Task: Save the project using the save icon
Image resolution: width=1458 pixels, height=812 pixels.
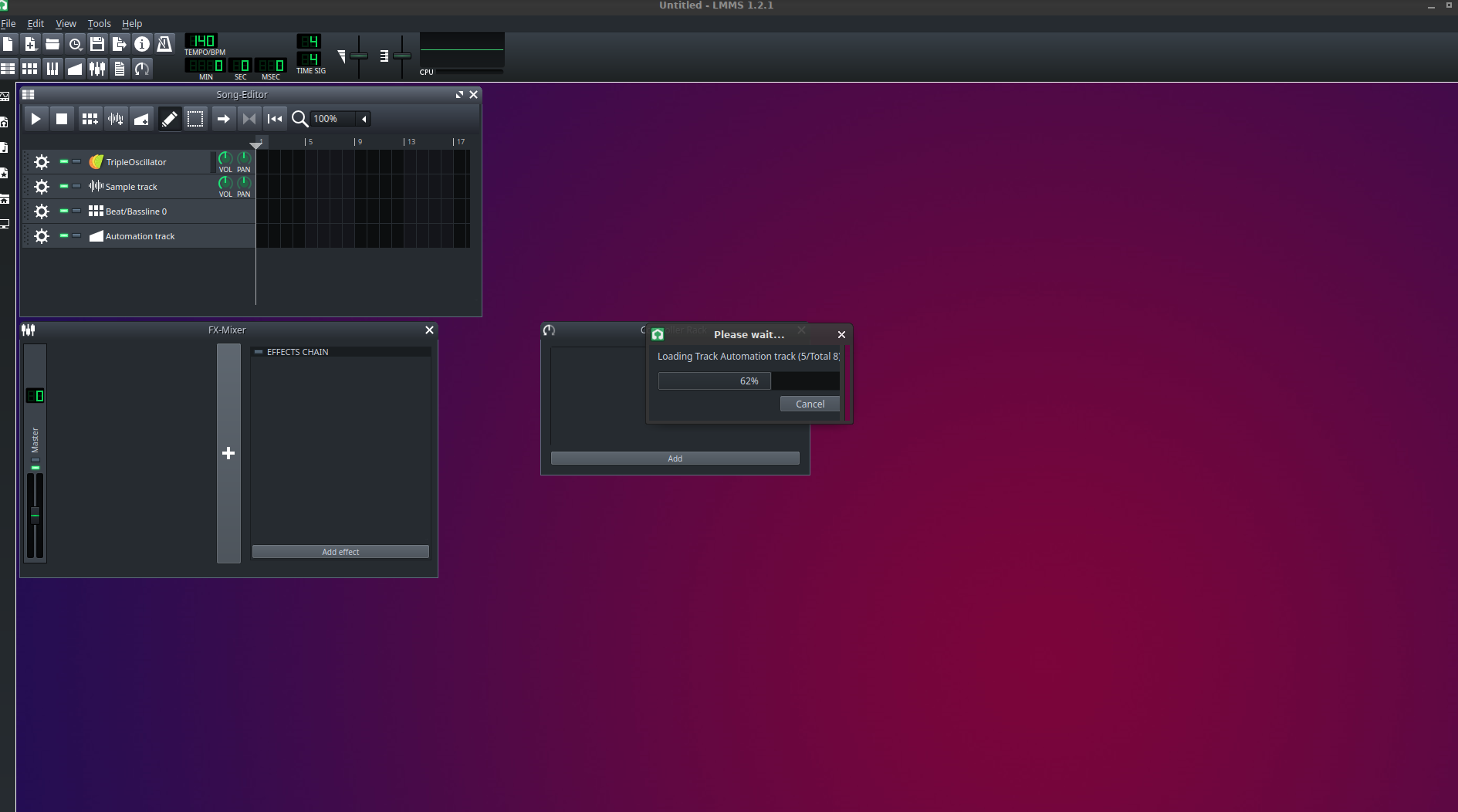Action: coord(96,44)
